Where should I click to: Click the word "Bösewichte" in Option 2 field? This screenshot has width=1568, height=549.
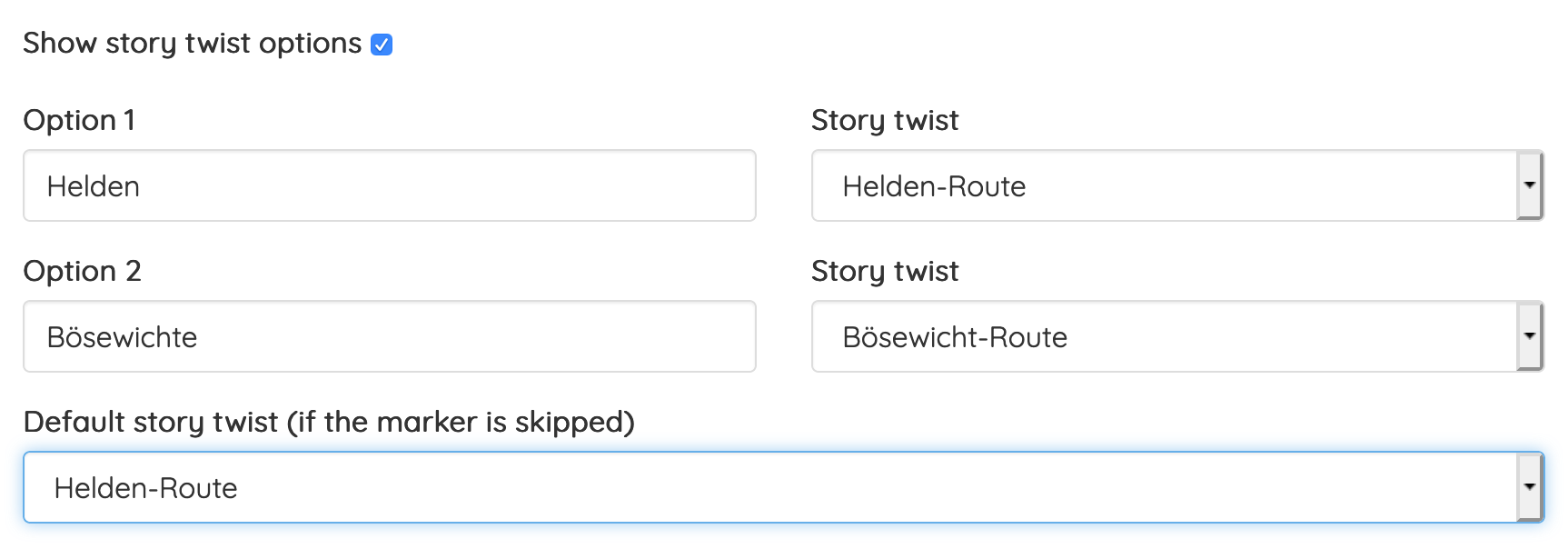coord(122,337)
